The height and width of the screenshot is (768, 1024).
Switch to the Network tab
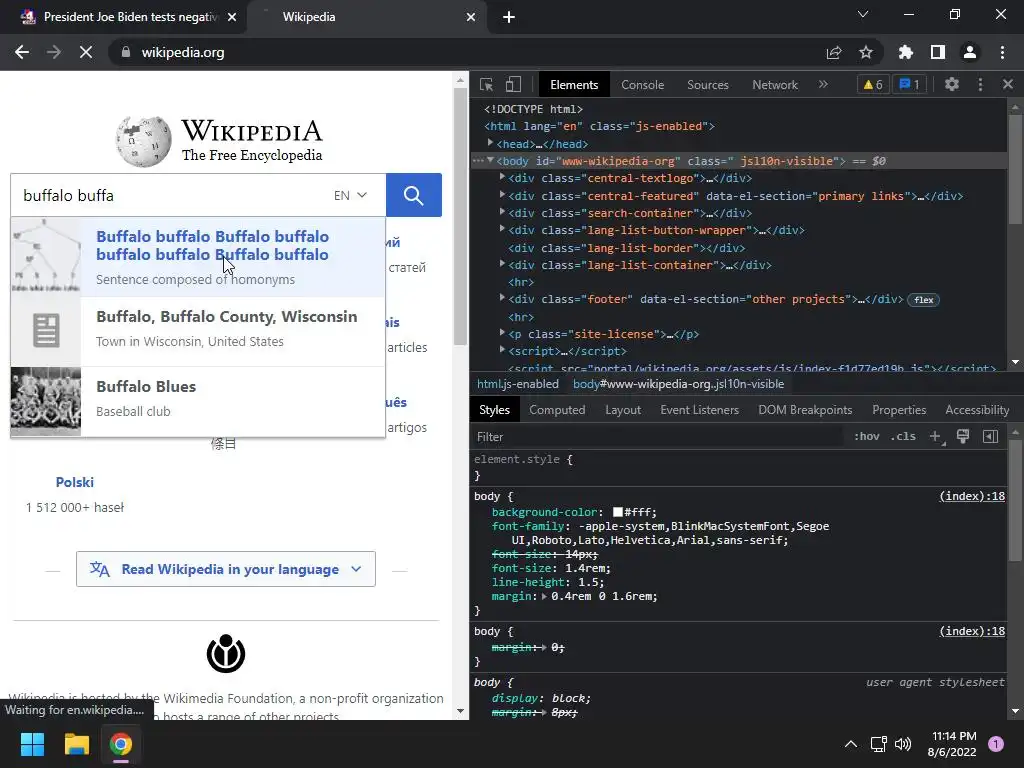pos(775,85)
